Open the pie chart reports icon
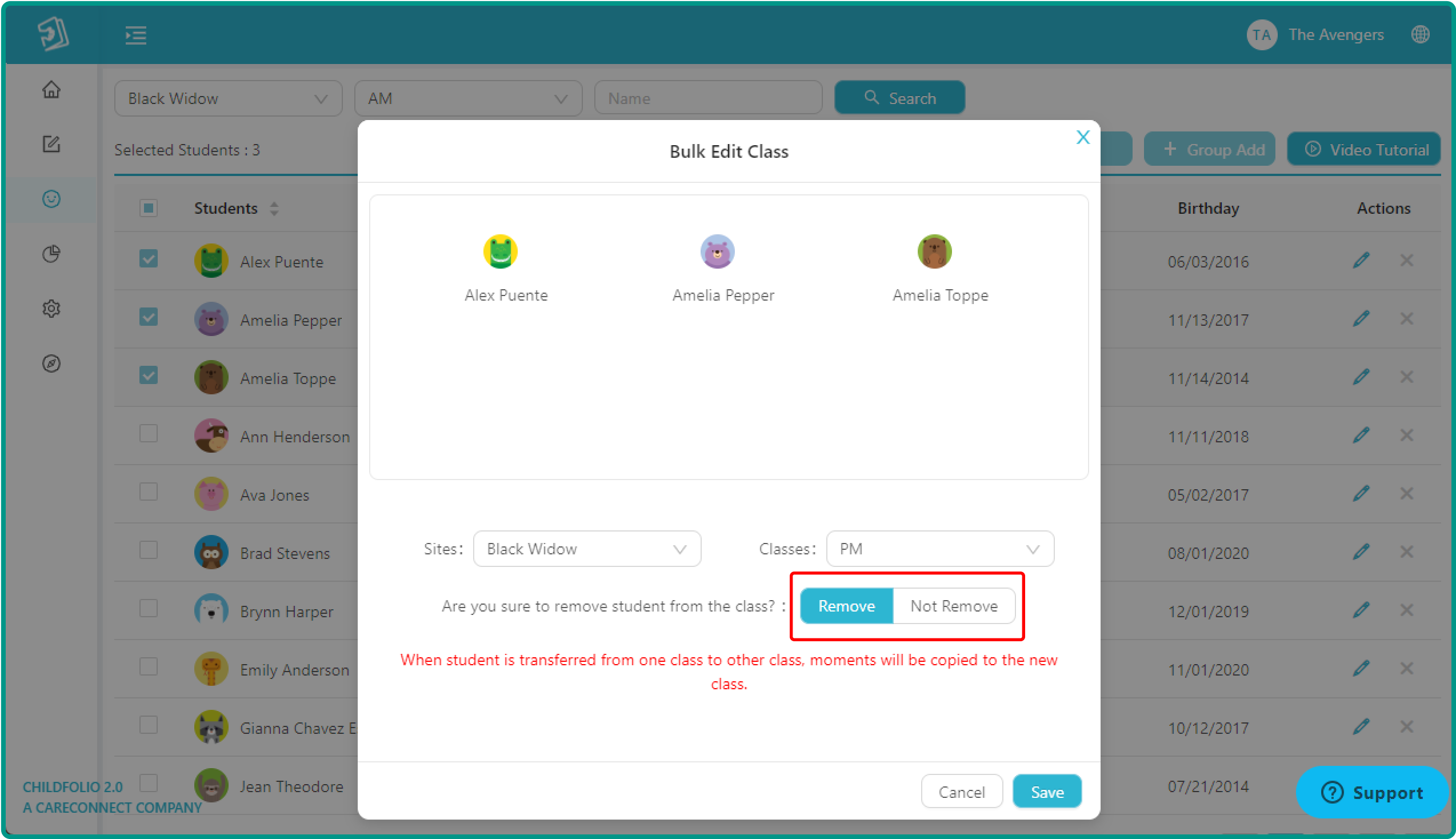 point(51,254)
